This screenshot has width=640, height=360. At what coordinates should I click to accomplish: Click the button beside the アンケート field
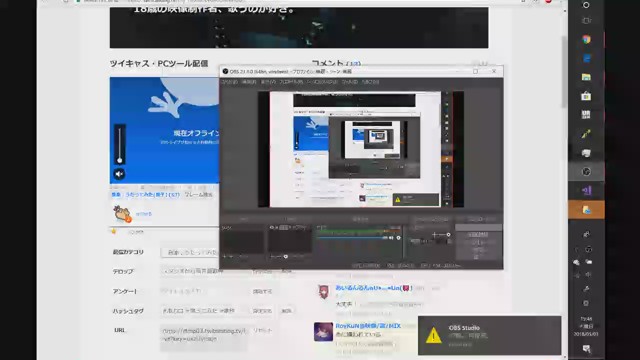[x=262, y=291]
